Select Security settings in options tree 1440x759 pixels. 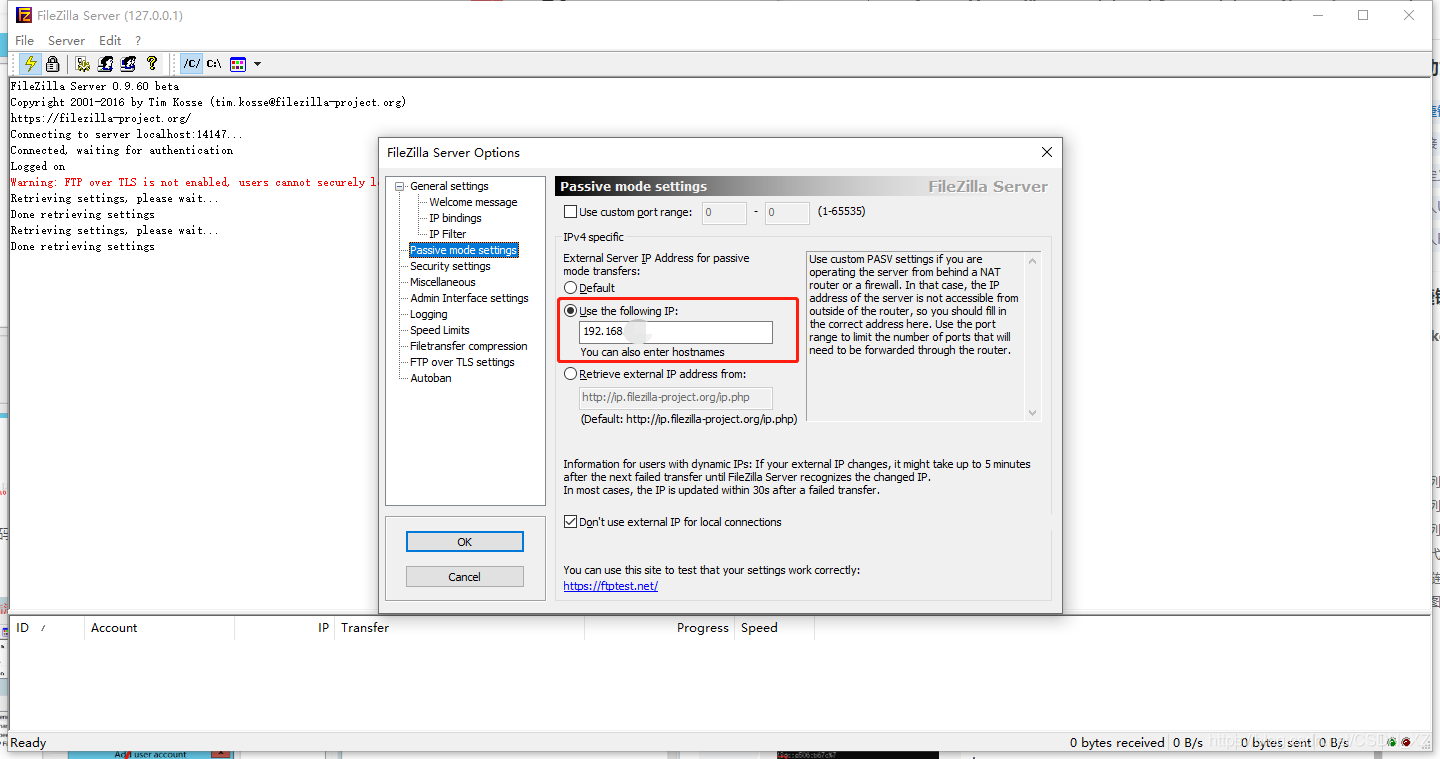[x=450, y=266]
